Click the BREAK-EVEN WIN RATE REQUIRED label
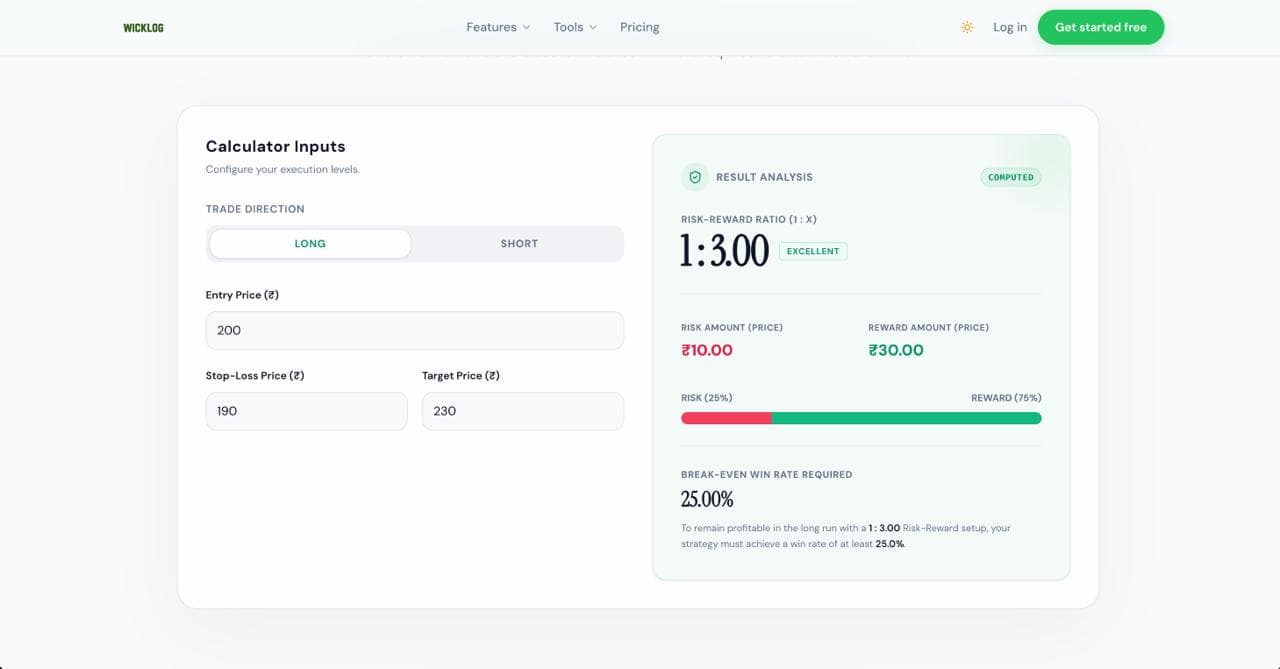 tap(767, 475)
